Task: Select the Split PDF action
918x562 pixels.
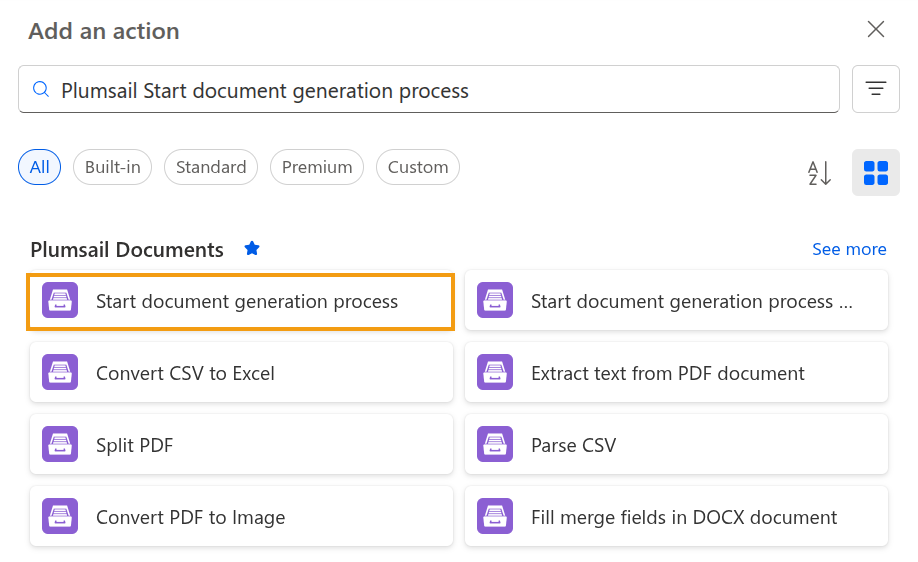Action: [x=241, y=444]
